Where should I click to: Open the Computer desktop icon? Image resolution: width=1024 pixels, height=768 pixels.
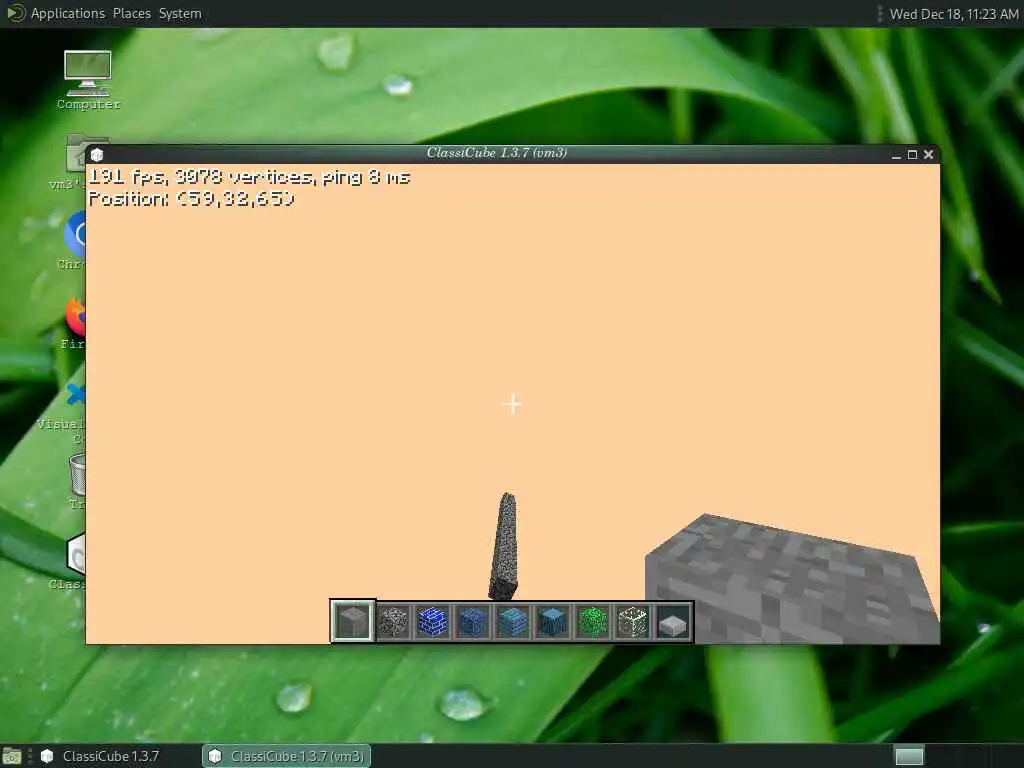[88, 80]
